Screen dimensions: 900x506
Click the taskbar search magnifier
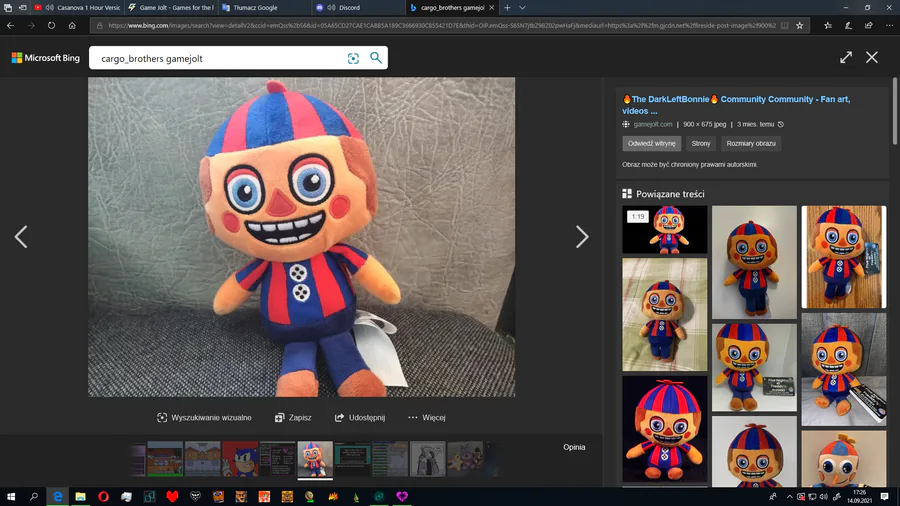[x=34, y=496]
